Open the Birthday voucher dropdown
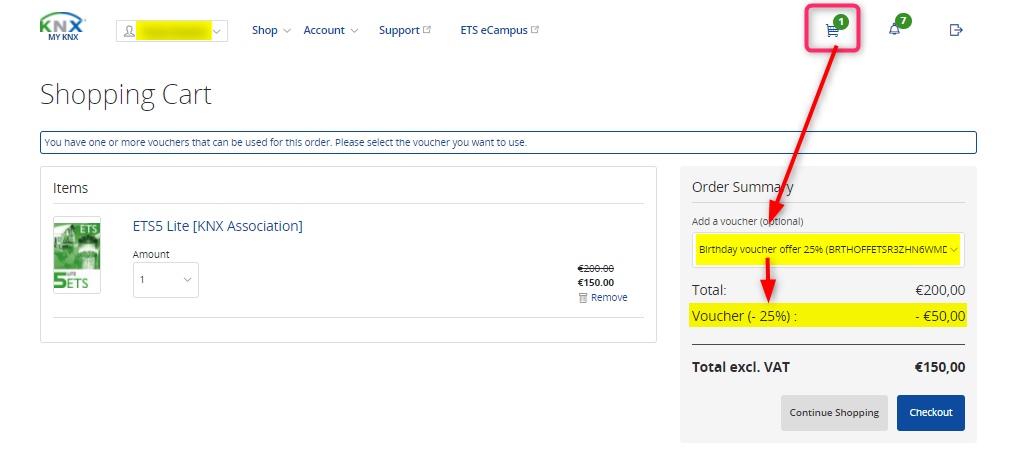Viewport: 1013px width, 459px height. click(x=828, y=250)
